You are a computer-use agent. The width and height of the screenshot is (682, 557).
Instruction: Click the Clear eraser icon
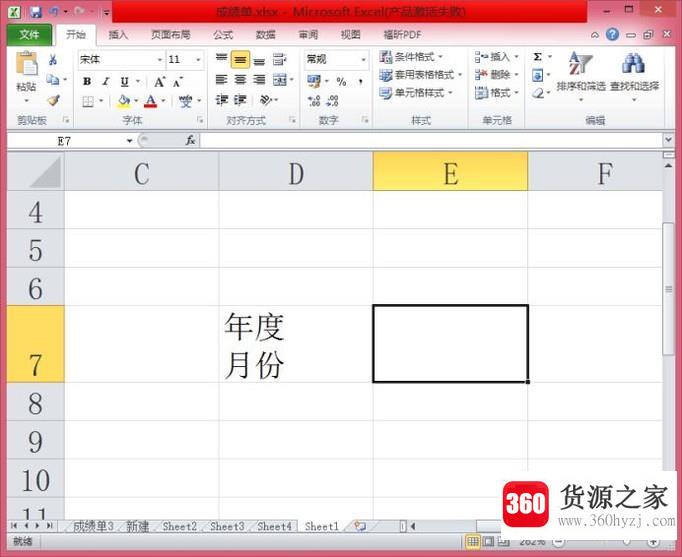[x=538, y=93]
